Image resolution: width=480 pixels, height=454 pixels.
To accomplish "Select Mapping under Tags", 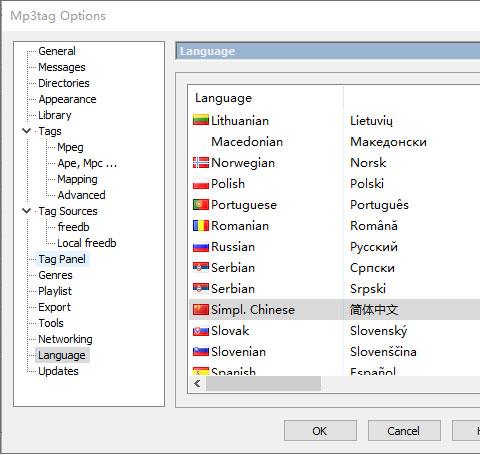I will click(x=77, y=179).
